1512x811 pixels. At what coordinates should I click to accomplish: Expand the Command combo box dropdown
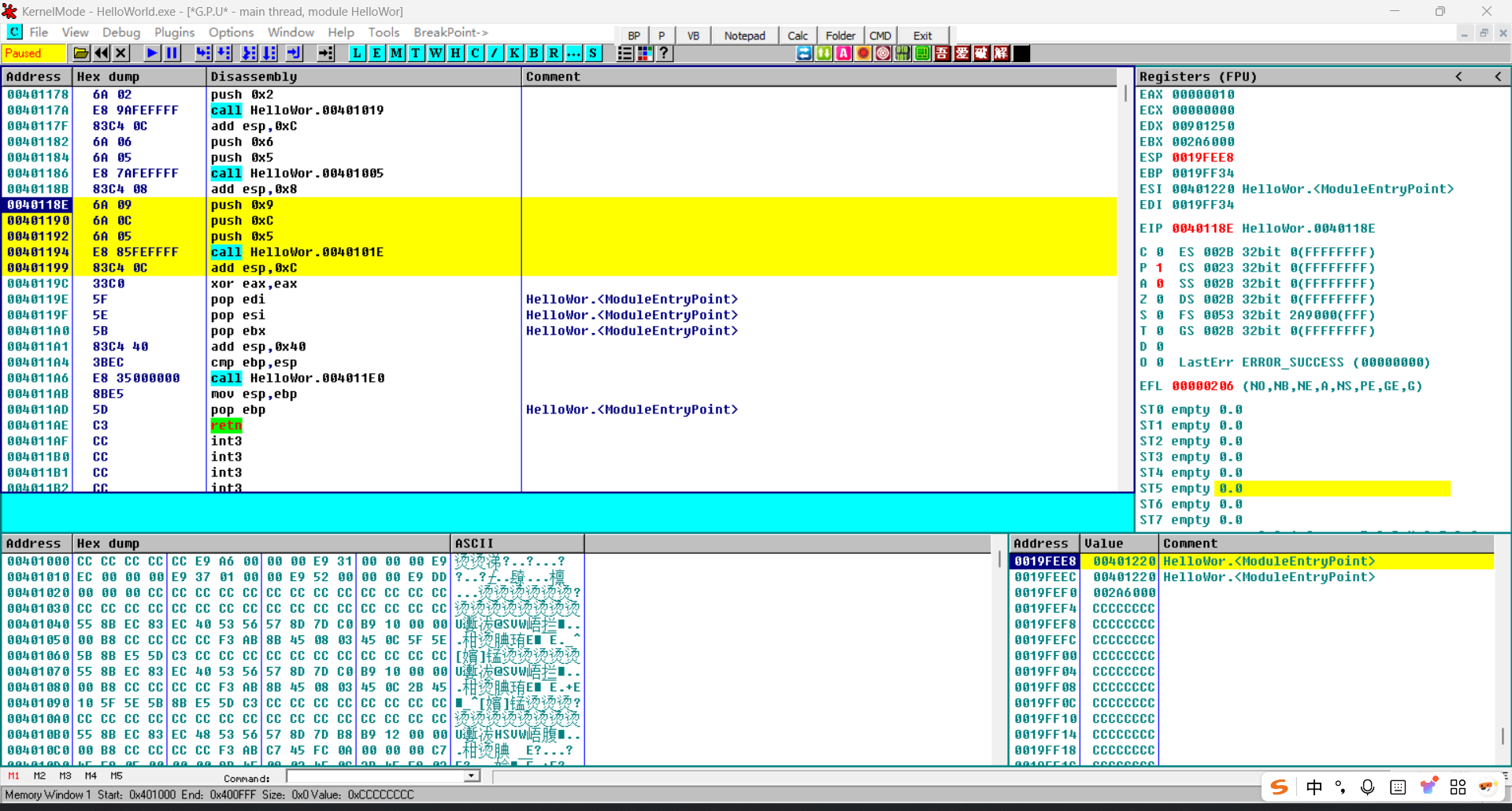pyautogui.click(x=471, y=776)
